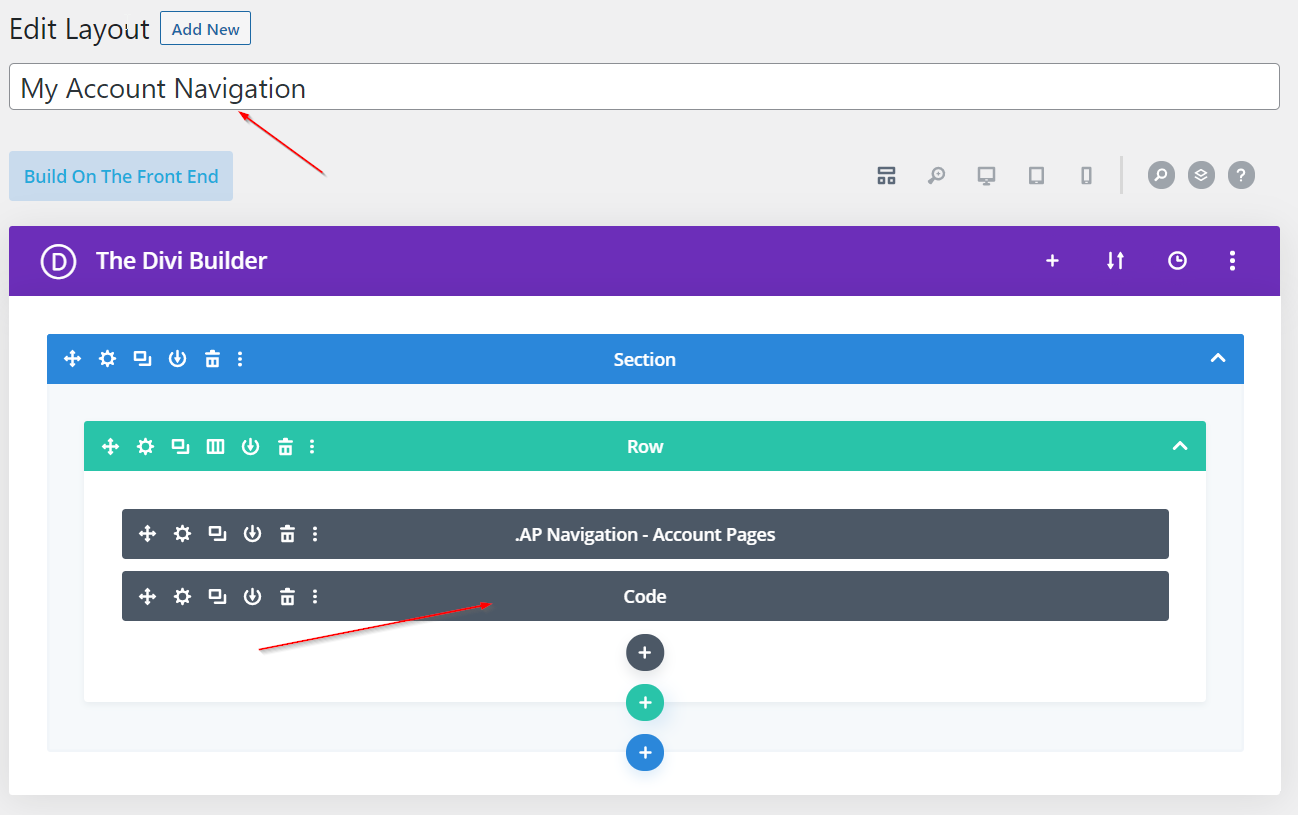Open Code module three-dot options
The height and width of the screenshot is (815, 1298).
(x=315, y=597)
